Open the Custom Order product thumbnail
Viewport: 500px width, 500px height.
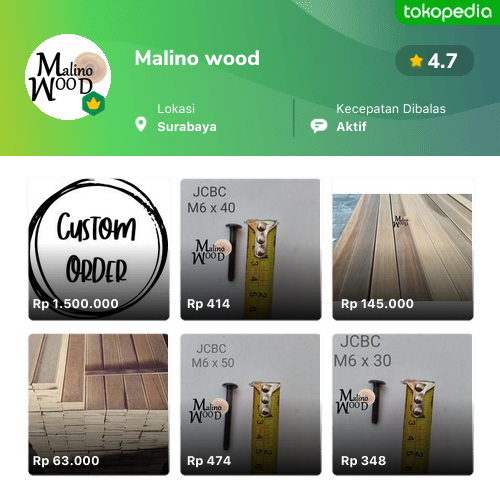tap(99, 249)
